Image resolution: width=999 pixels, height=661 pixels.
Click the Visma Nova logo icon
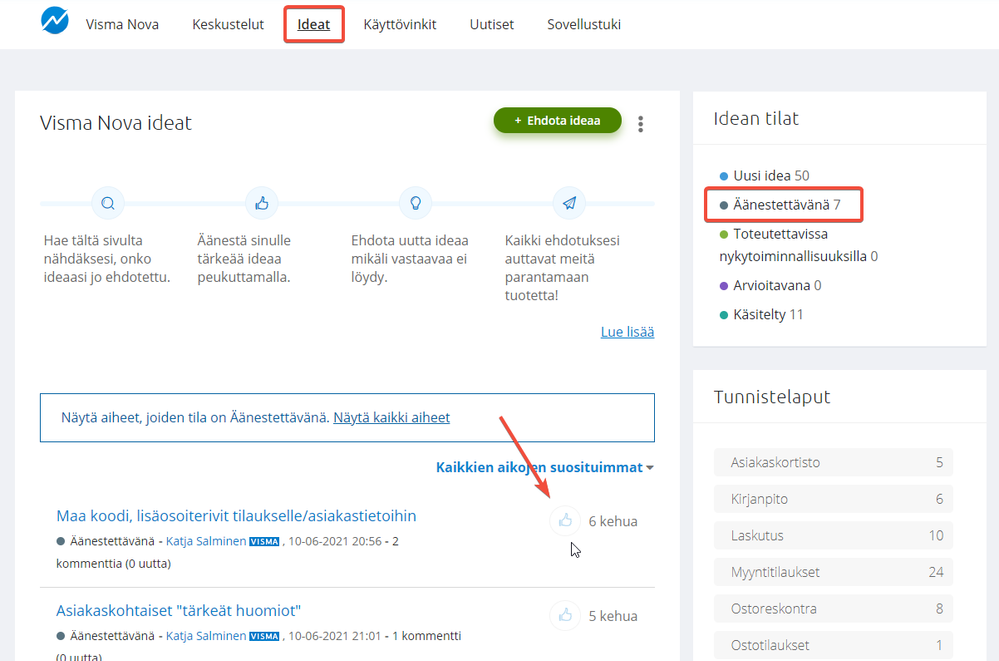pyautogui.click(x=55, y=20)
